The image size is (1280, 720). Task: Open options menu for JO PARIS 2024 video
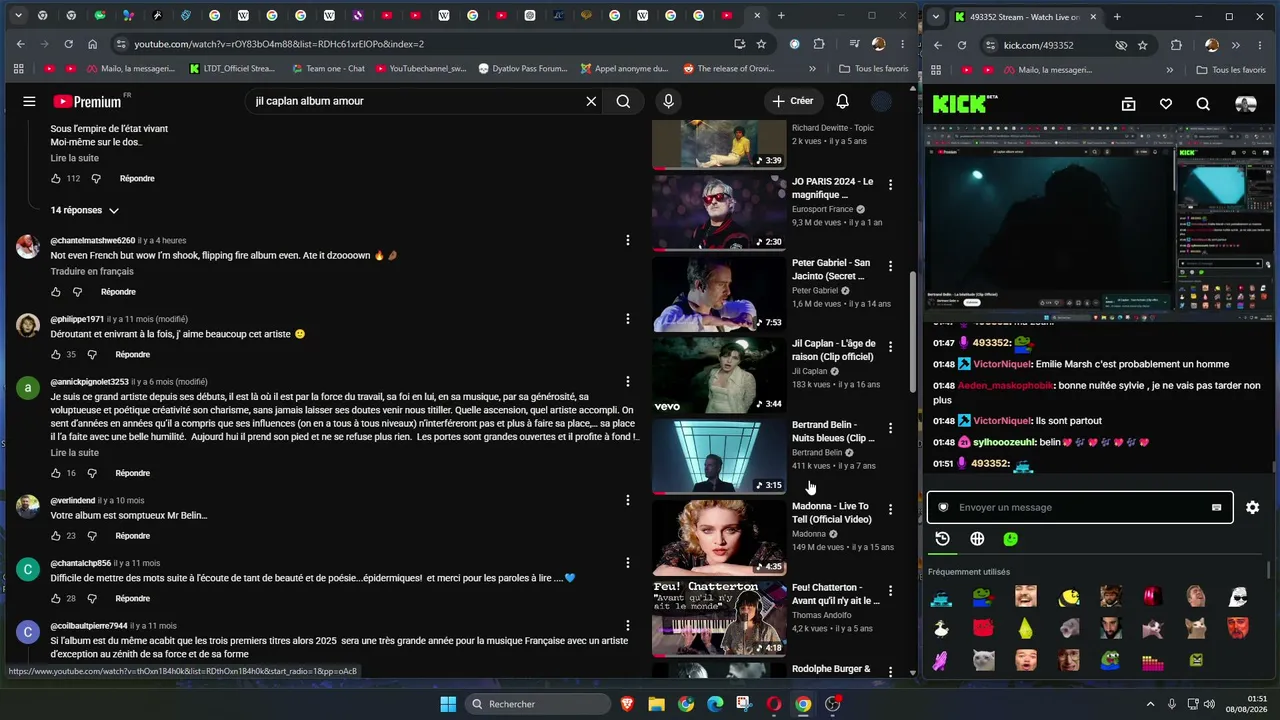point(890,184)
